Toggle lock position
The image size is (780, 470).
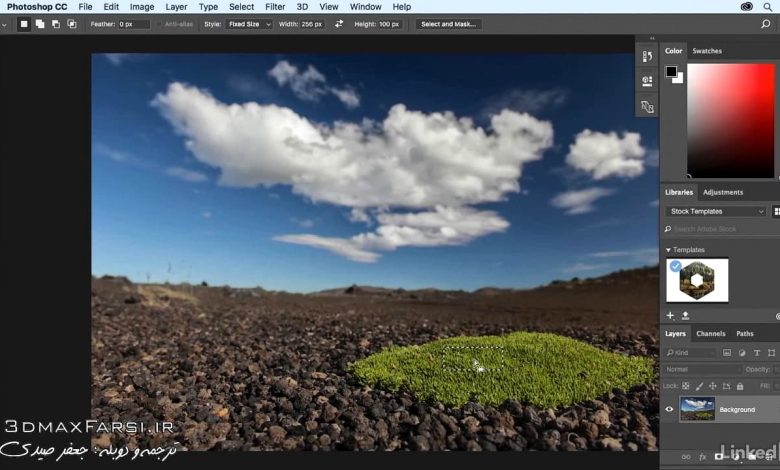[712, 386]
